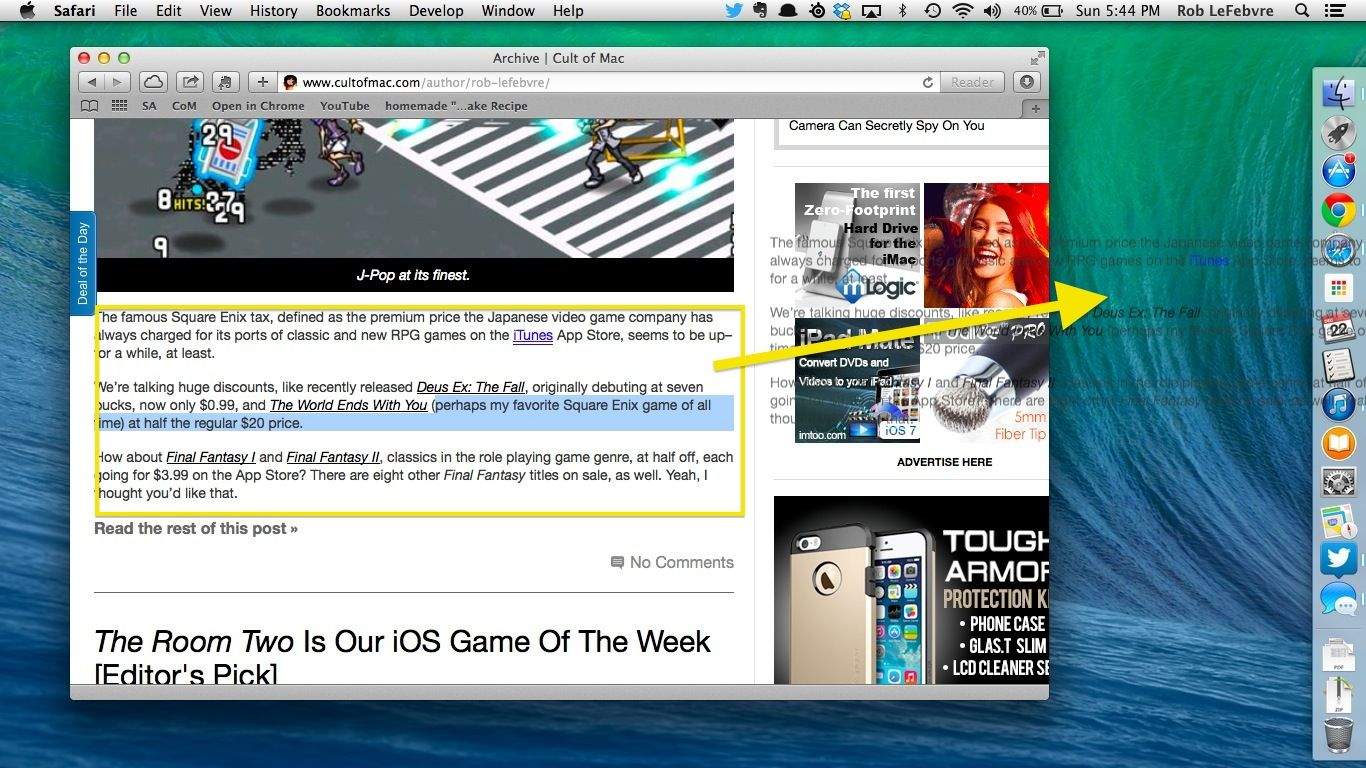The image size is (1366, 768).
Task: Add page with the plus button
Action: tap(262, 82)
